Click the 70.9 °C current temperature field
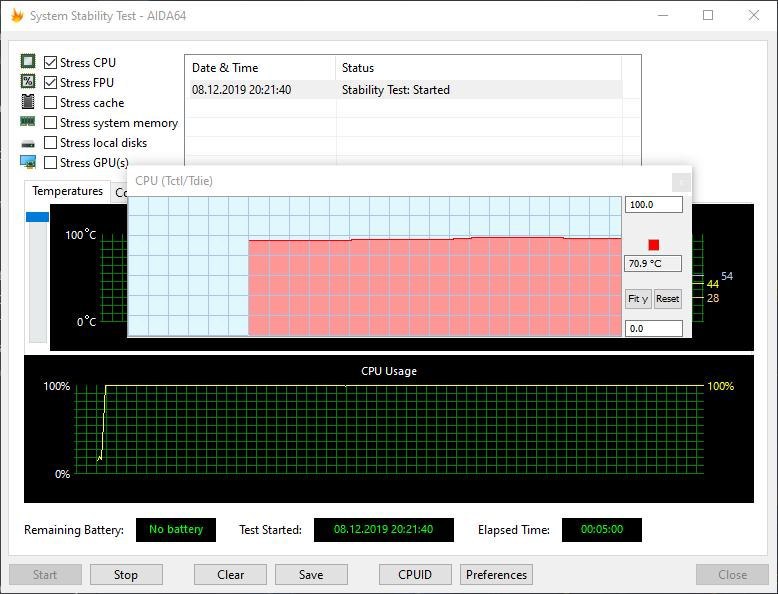 coord(653,264)
